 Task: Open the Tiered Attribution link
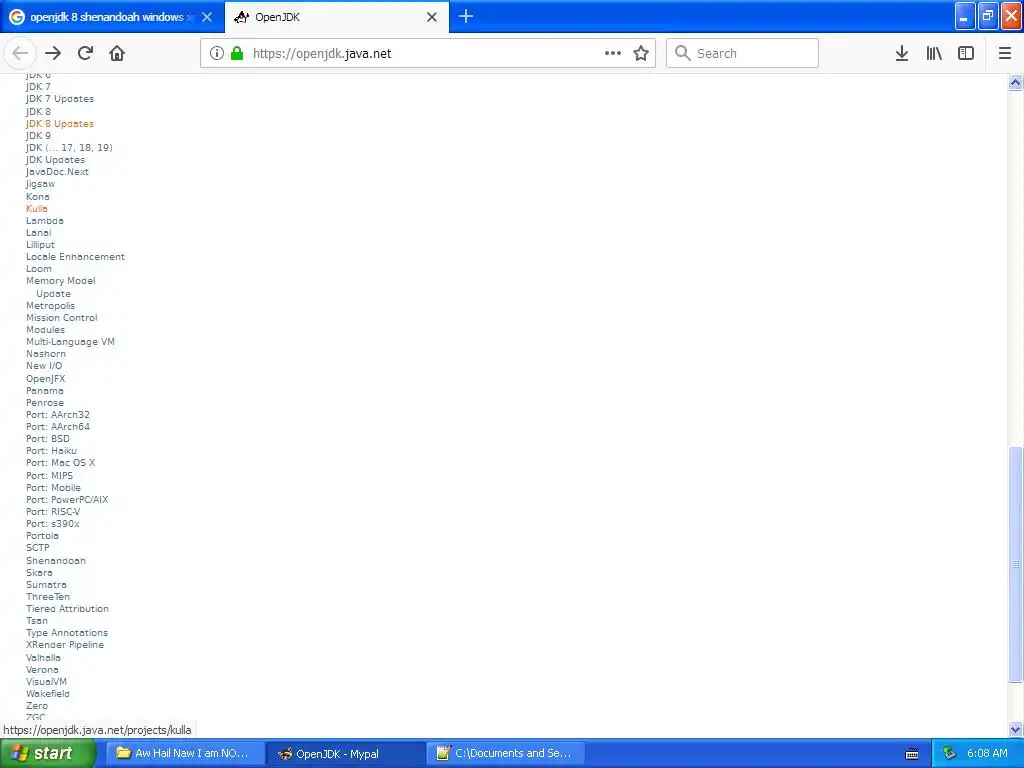(x=67, y=609)
